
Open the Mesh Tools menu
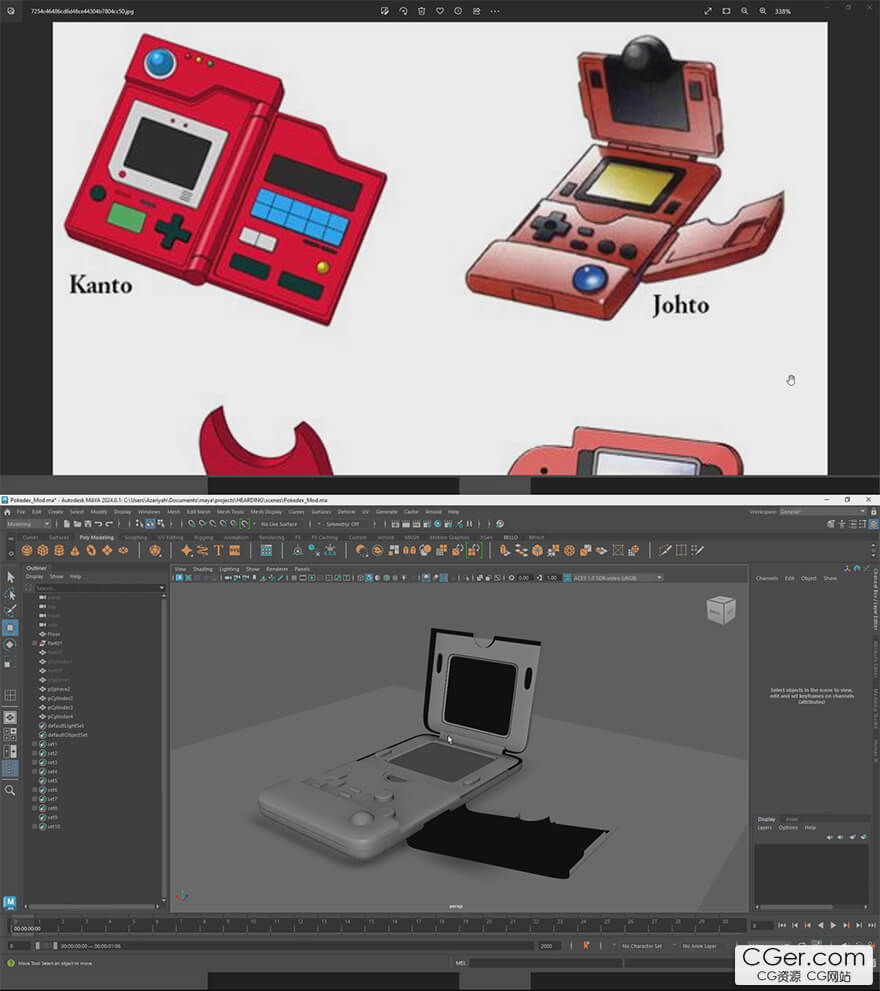[x=230, y=512]
